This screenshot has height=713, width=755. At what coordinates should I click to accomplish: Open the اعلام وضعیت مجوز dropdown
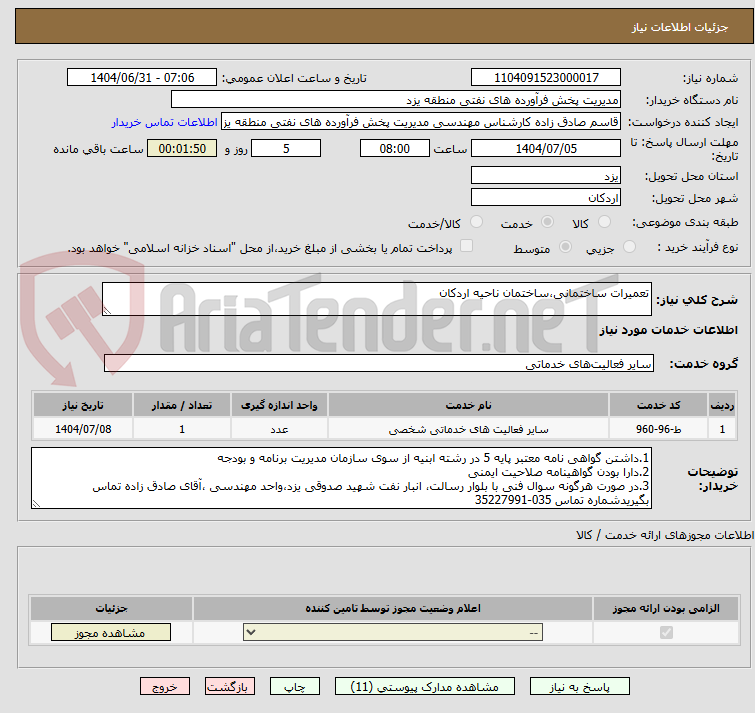click(x=393, y=632)
